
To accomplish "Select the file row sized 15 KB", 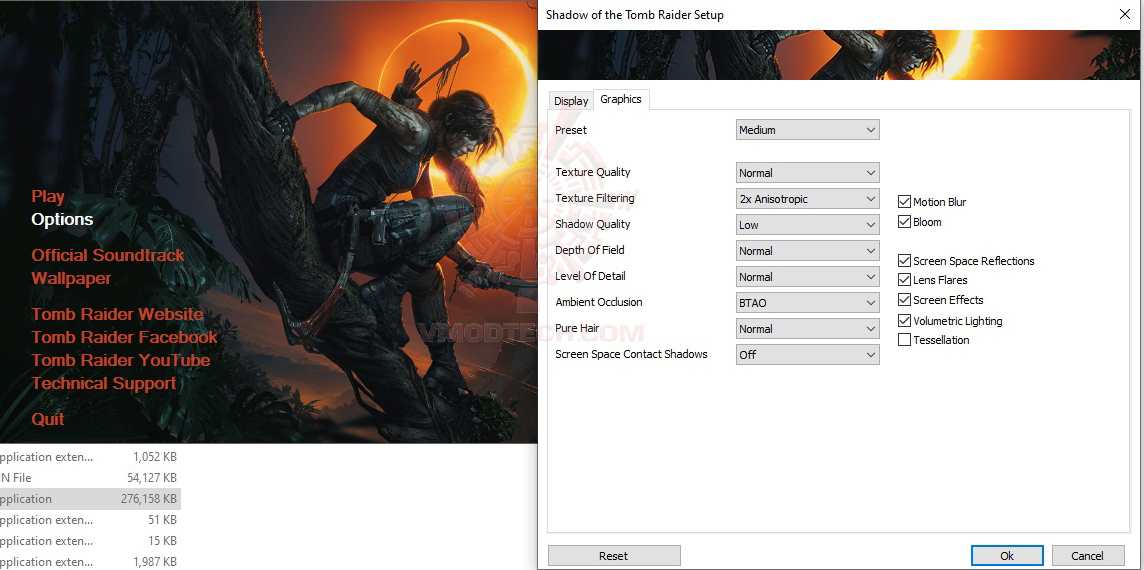I will click(90, 541).
